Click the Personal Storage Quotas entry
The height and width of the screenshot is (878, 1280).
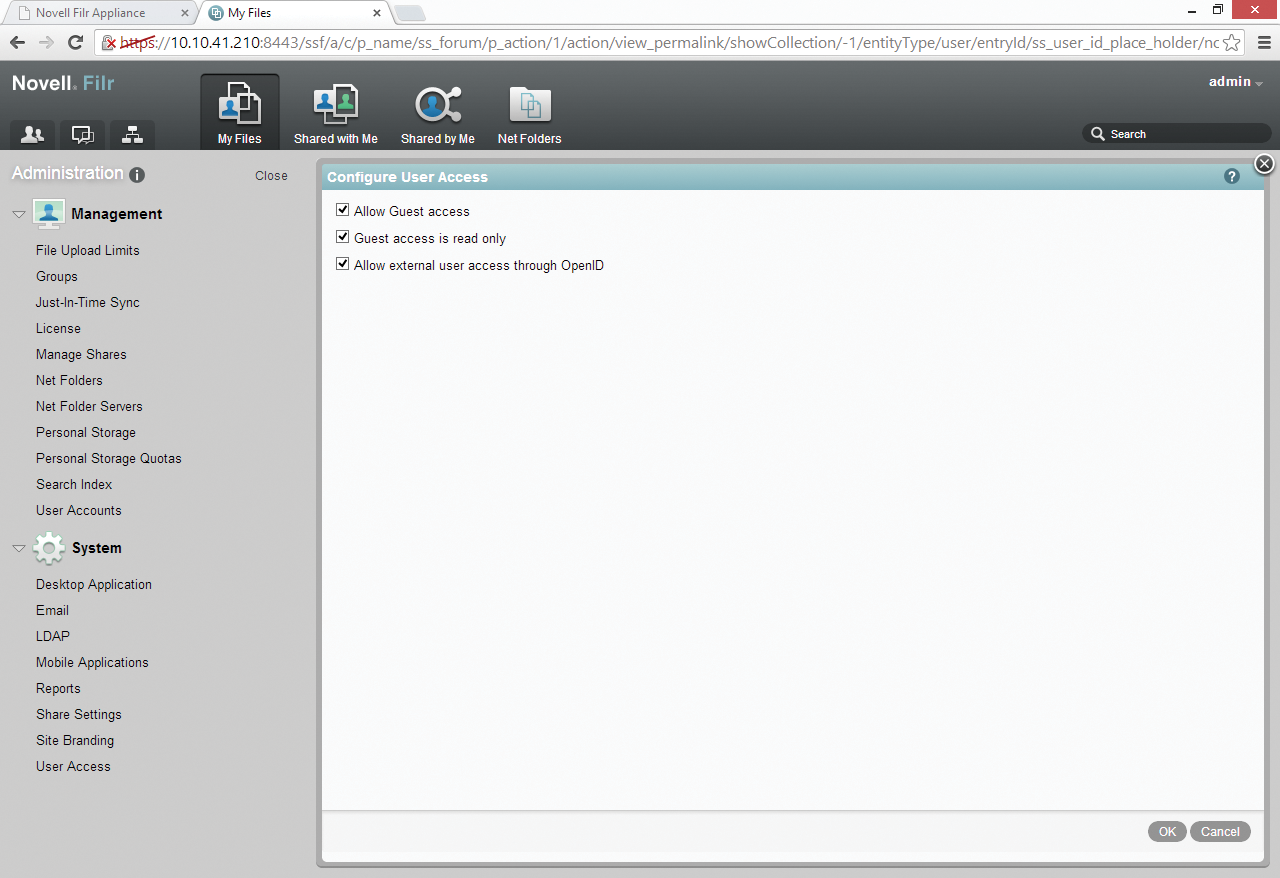pyautogui.click(x=108, y=458)
